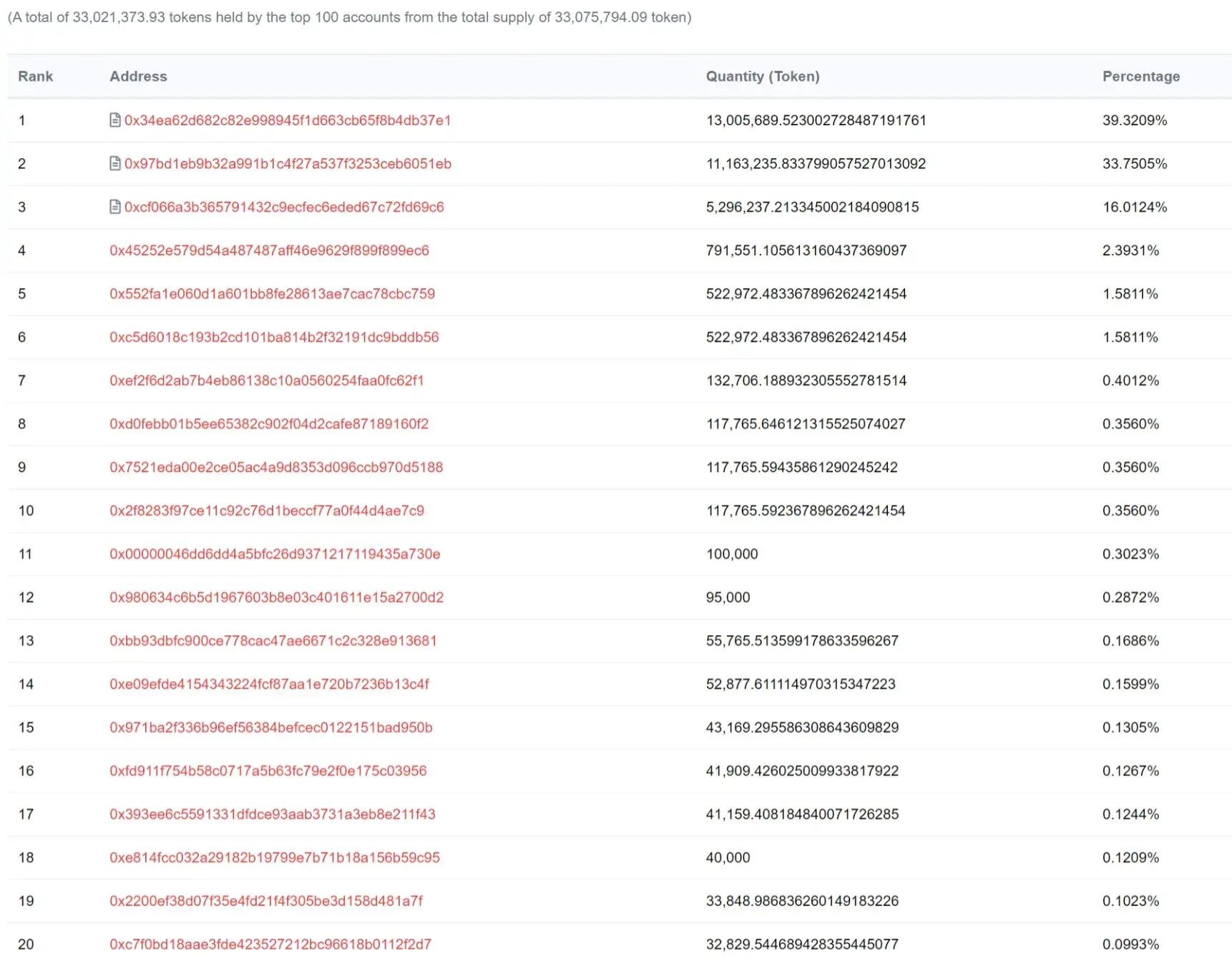
Task: Open rank 4 address 0x45252e579d54a487487aff46e9629f899f899ec6
Action: (x=269, y=250)
